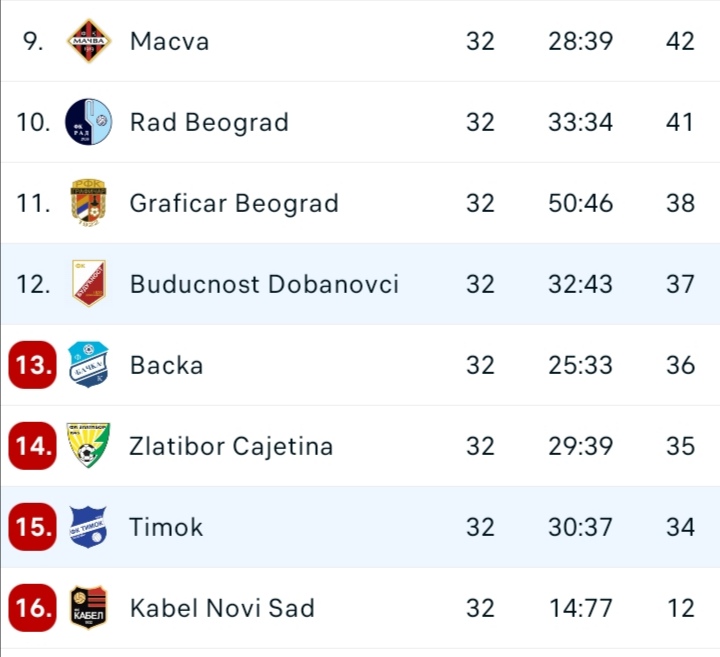Click the Rad Beograd club logo
This screenshot has height=657, width=720.
tap(88, 122)
